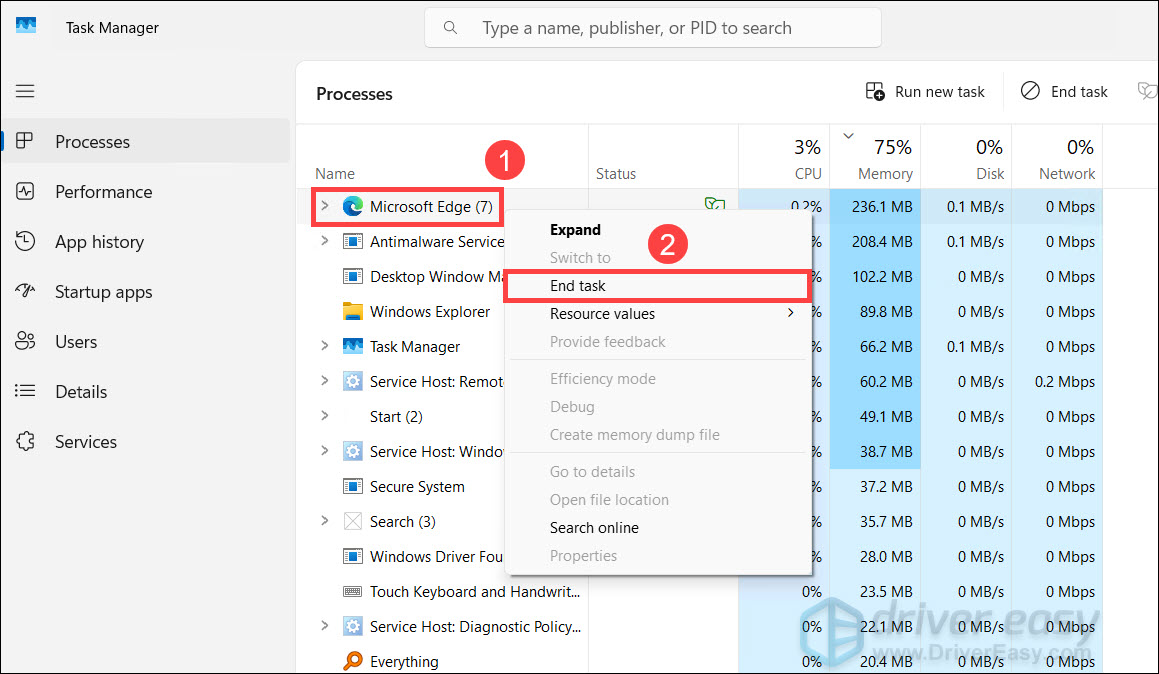Screen dimensions: 1159x674
Task: Click the Service Host: Remote gear icon
Action: pos(353,381)
